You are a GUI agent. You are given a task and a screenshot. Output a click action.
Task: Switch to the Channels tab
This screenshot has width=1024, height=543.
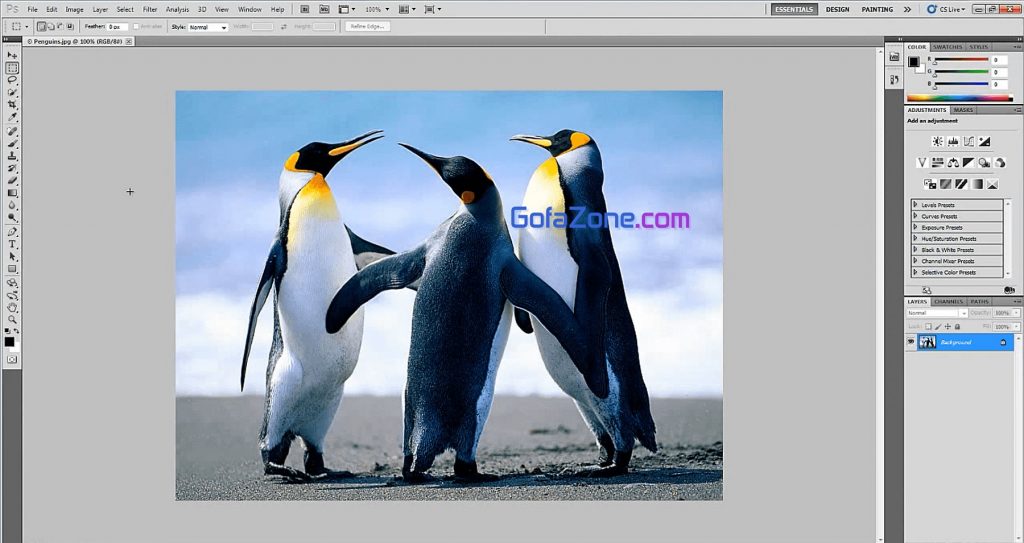click(x=948, y=301)
